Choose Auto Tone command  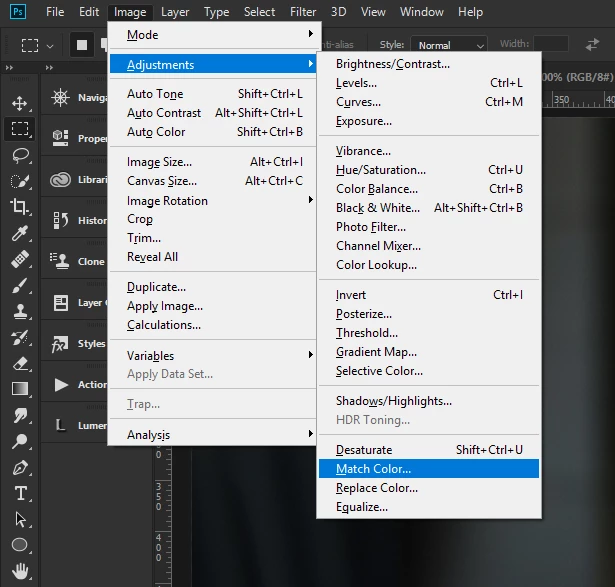click(214, 94)
